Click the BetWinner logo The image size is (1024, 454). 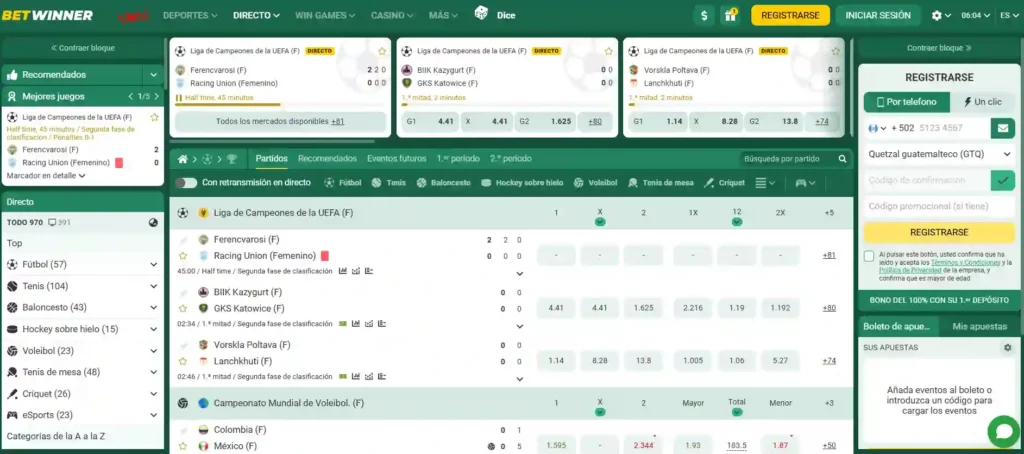(47, 15)
